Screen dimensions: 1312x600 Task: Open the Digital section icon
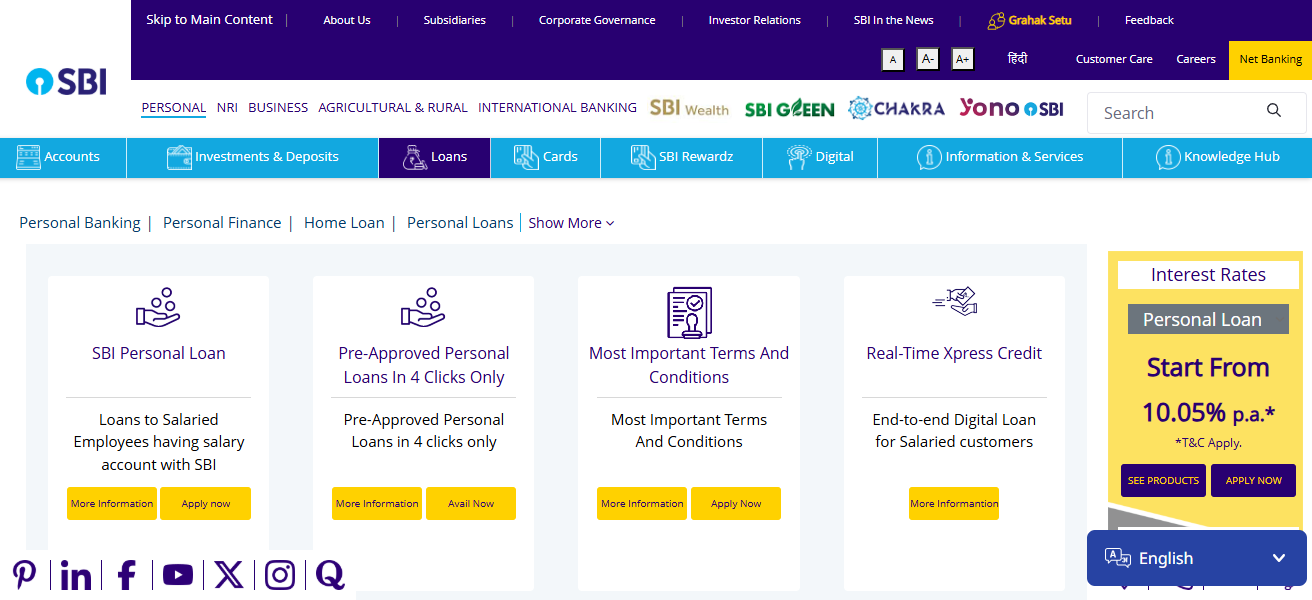click(796, 156)
